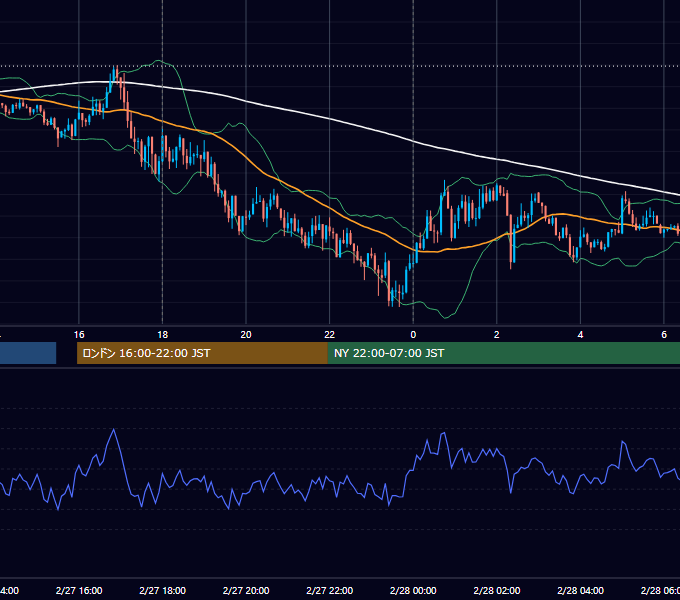Click the 4 hour label on price chart axis

click(x=580, y=335)
